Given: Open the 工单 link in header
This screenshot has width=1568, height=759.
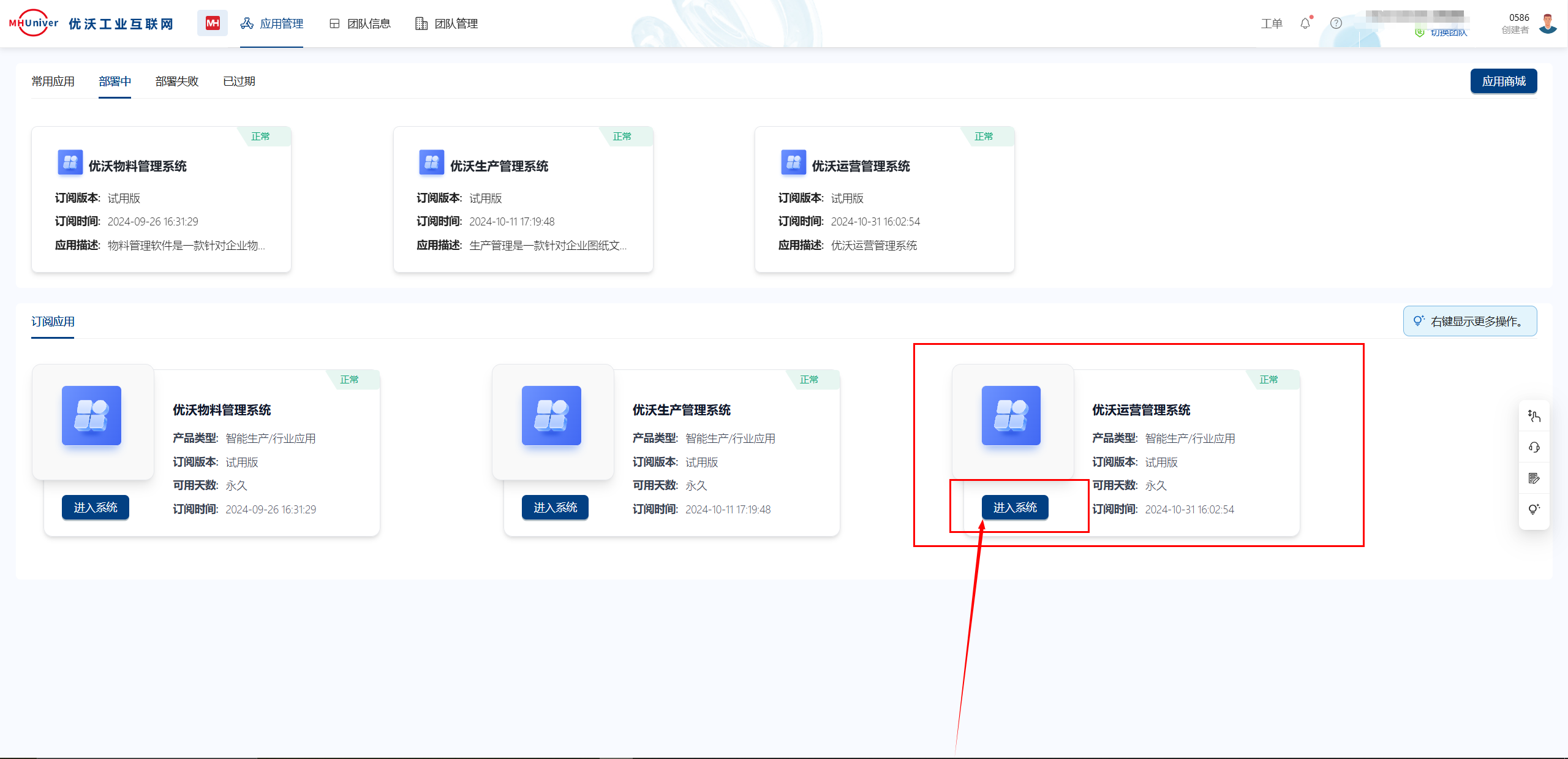Looking at the screenshot, I should coord(1272,23).
